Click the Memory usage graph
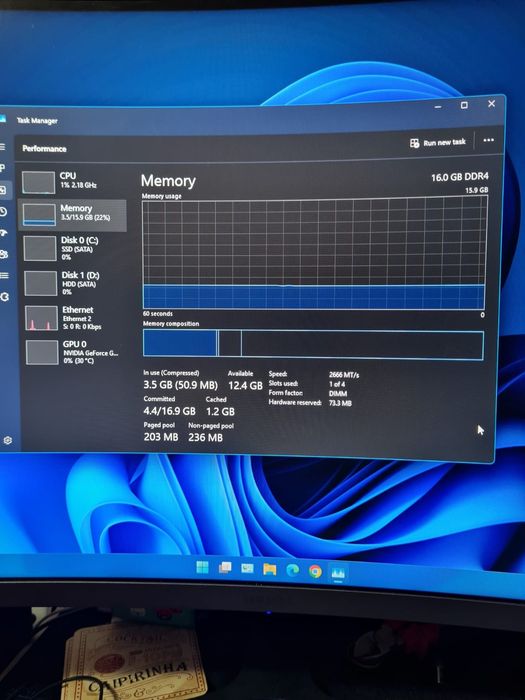Screen dimensions: 525x700 314,254
